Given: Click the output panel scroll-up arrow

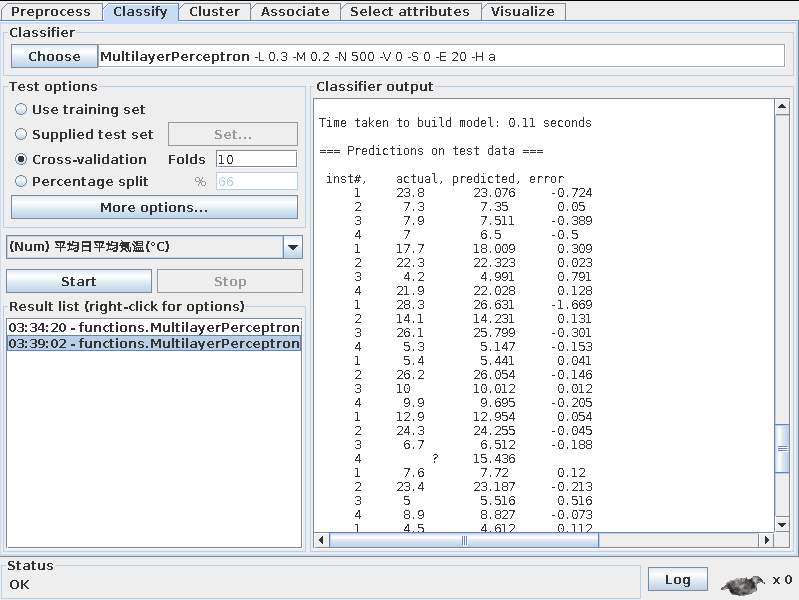Looking at the screenshot, I should click(x=782, y=106).
